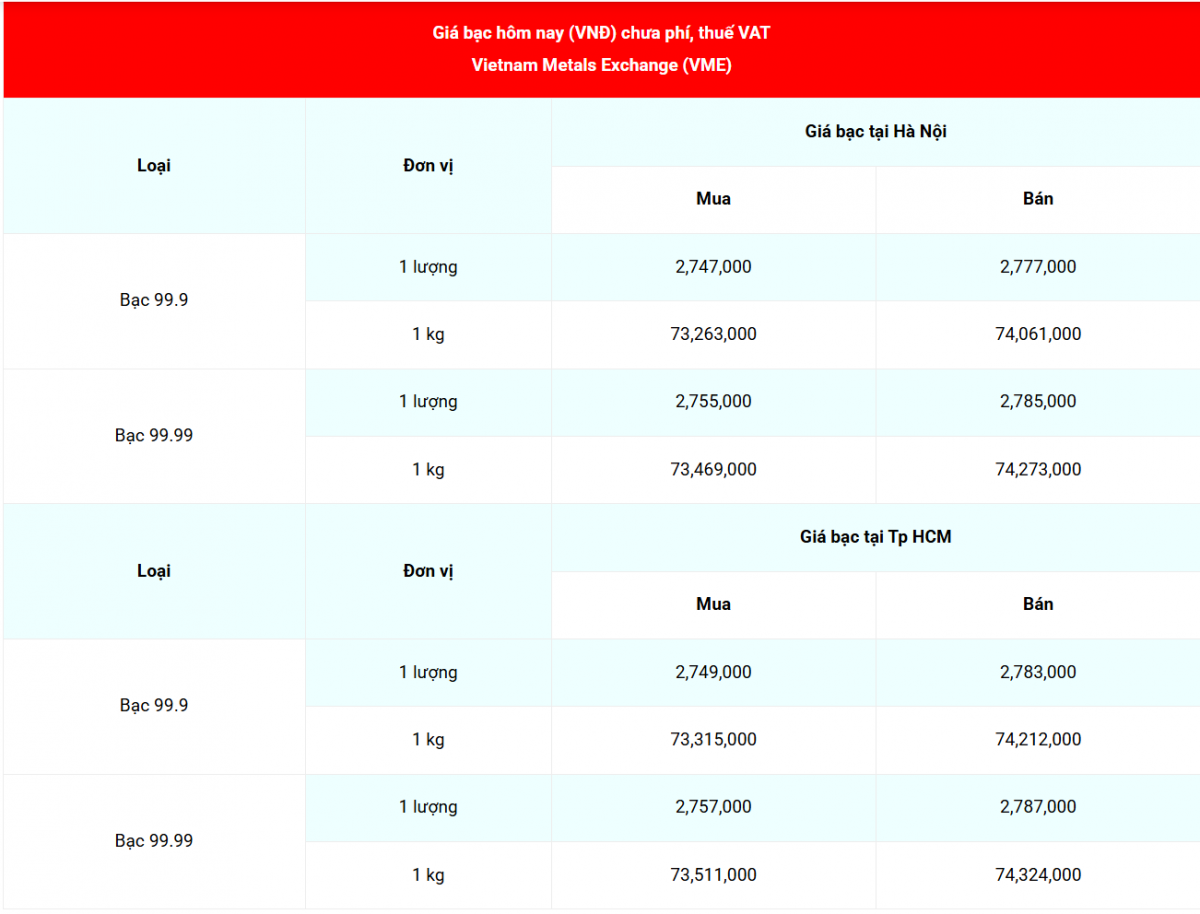Select the 2,783,000 sell price
This screenshot has width=1200, height=914.
[1037, 672]
